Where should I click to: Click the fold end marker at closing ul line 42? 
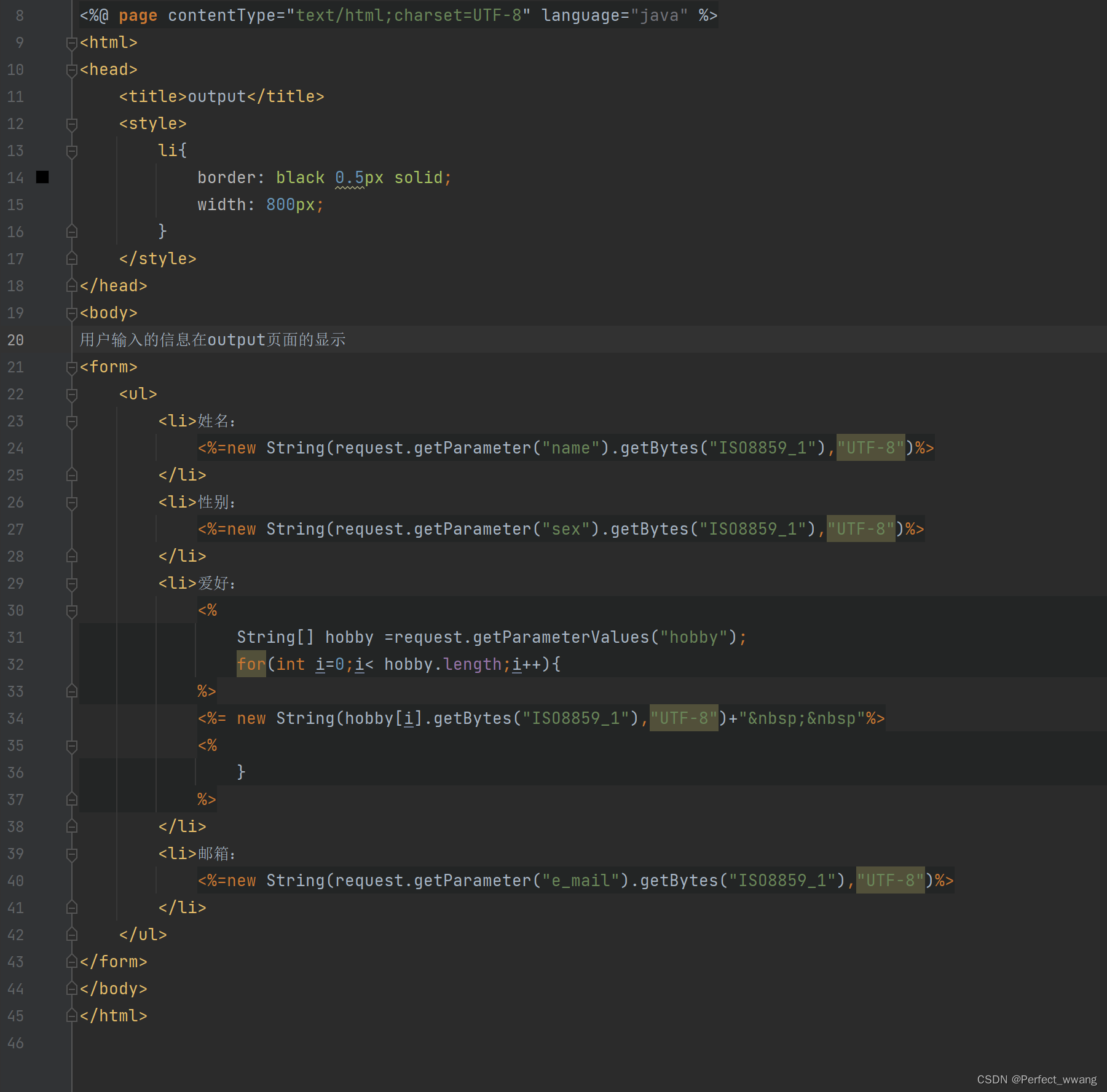tap(71, 935)
